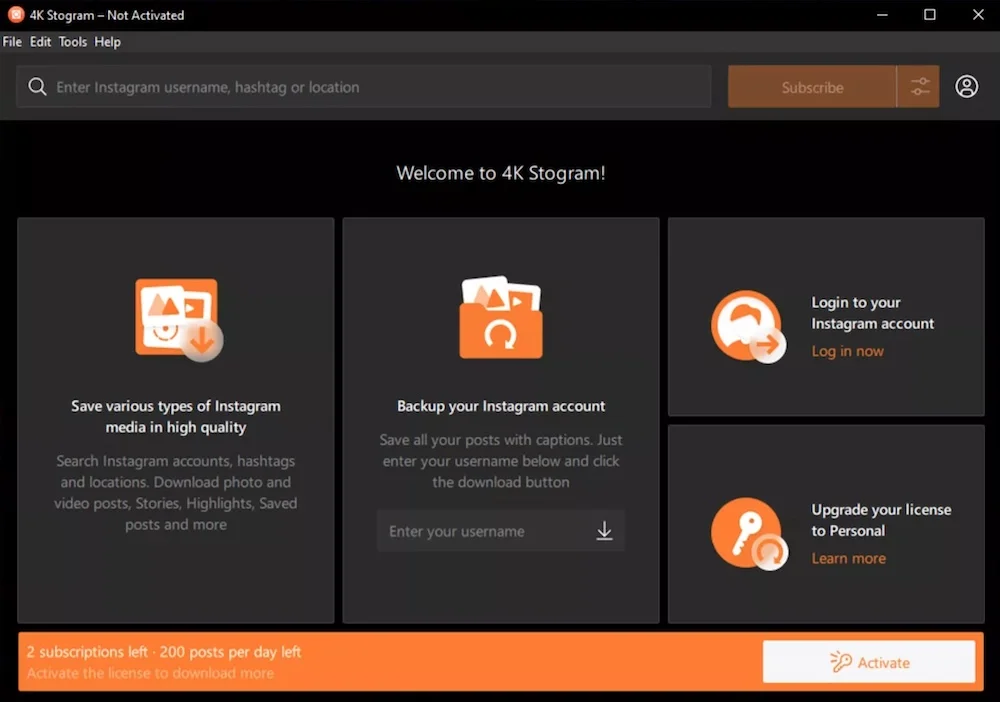The image size is (1000, 702).
Task: Click the license key upgrade icon
Action: click(749, 534)
